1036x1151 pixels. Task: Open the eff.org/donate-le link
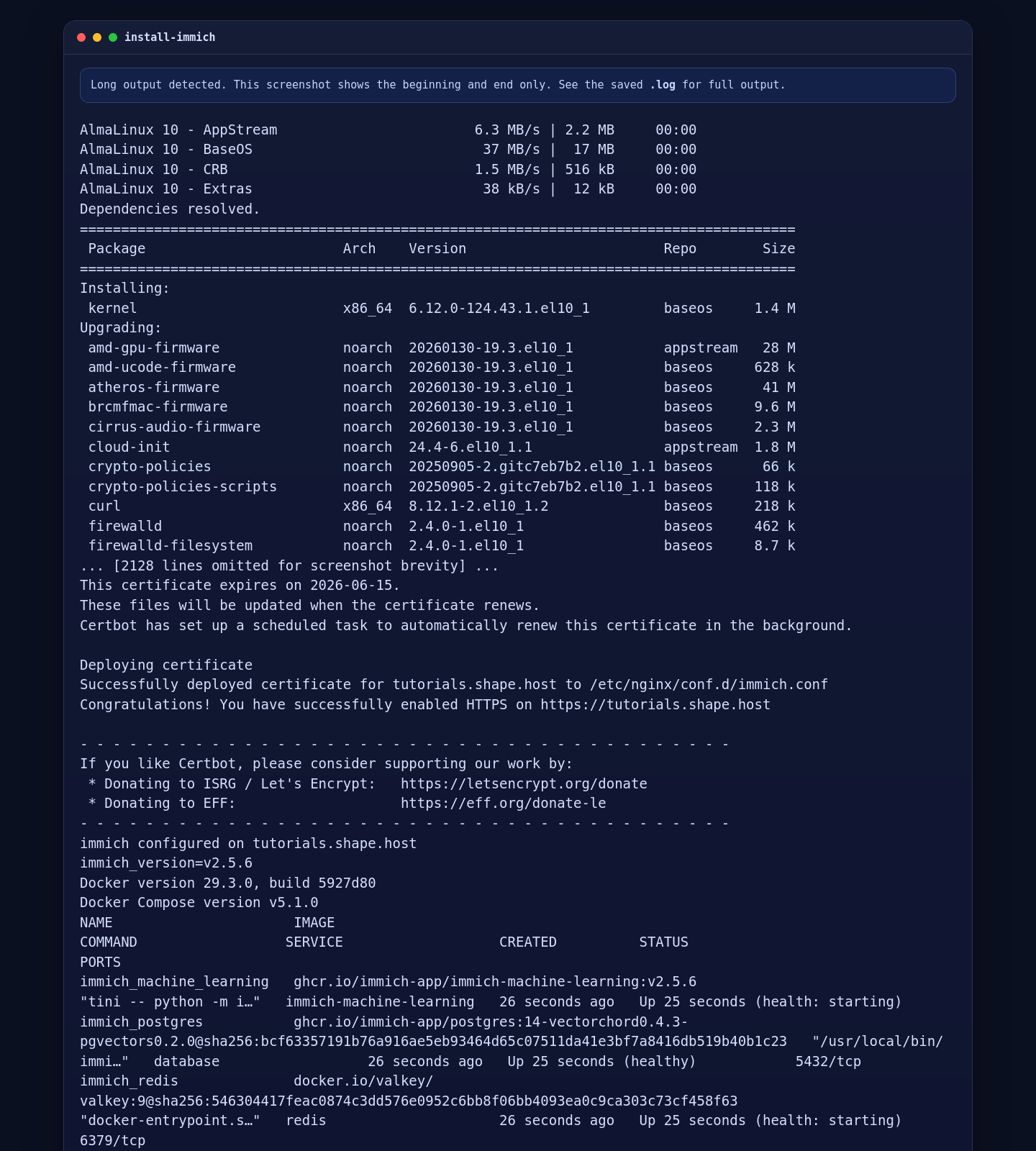point(503,804)
